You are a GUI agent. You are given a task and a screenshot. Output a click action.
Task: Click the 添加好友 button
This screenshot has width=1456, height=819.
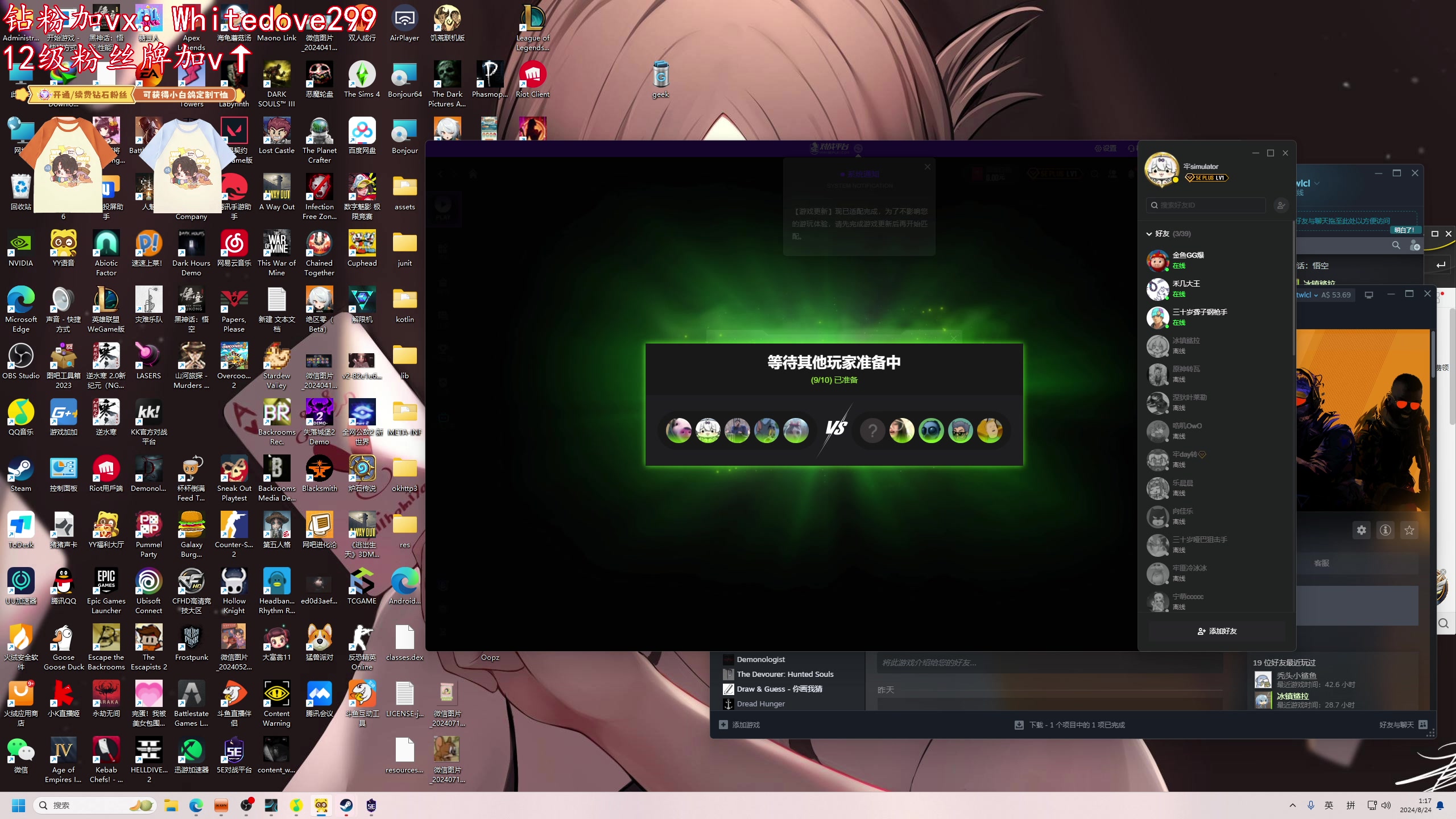click(x=1217, y=631)
